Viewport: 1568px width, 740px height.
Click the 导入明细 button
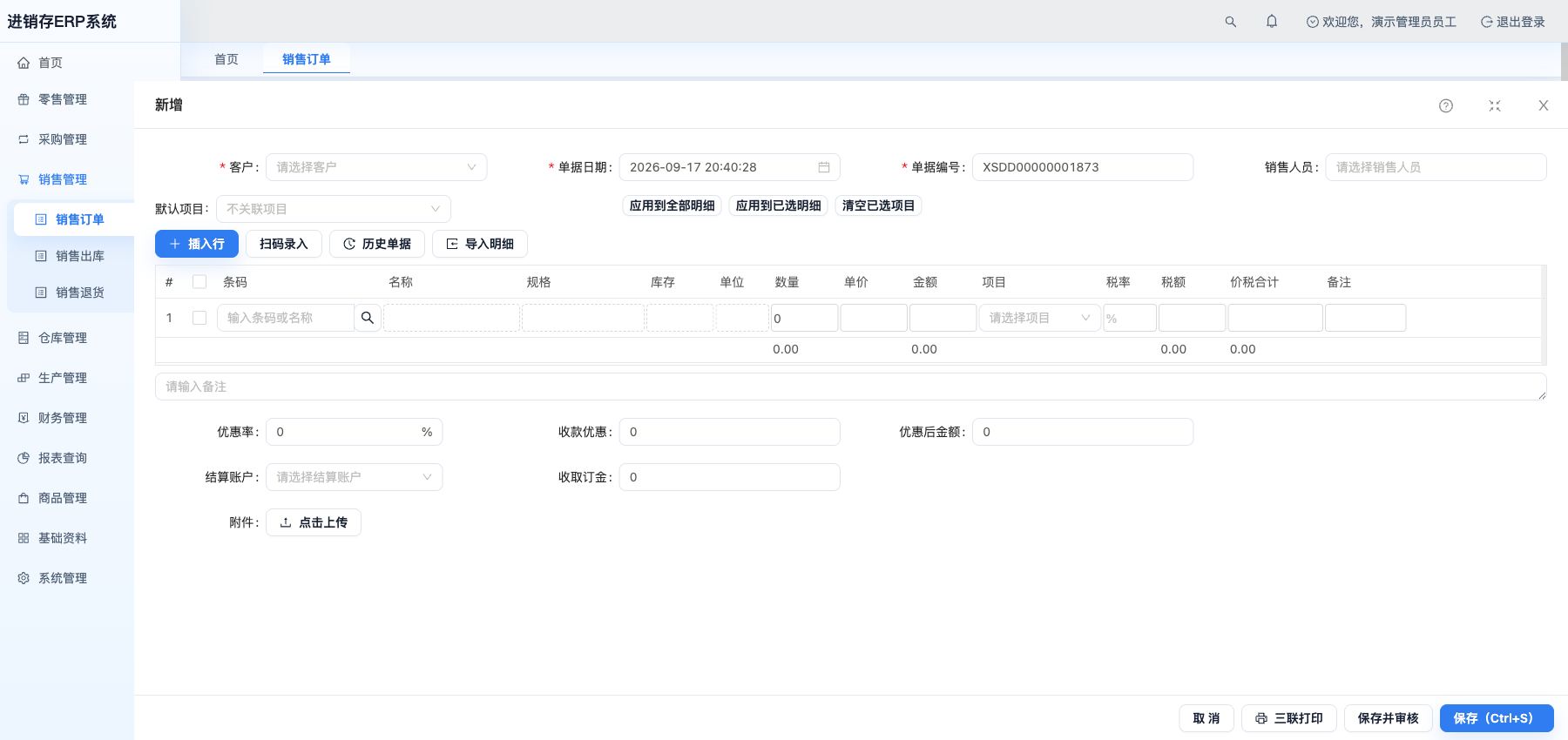pos(480,244)
